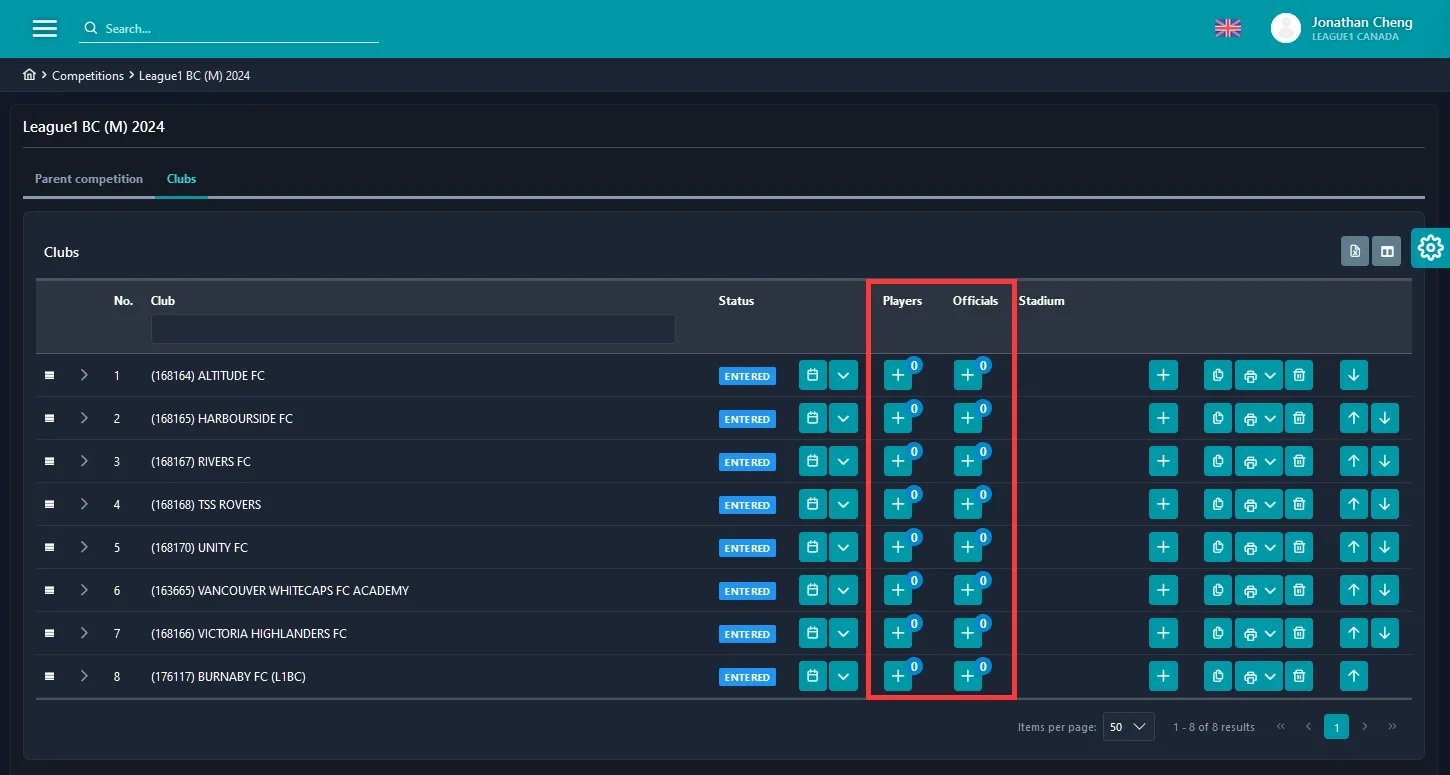Open the column chooser icon

click(1387, 251)
